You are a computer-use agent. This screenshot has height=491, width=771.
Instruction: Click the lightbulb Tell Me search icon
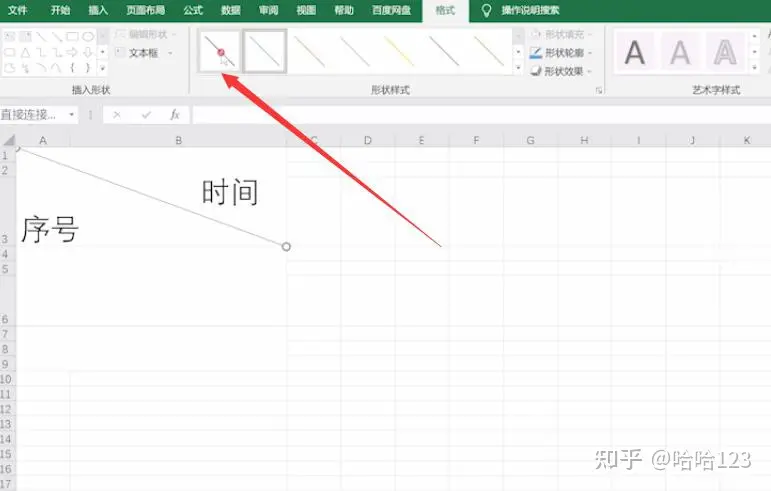[487, 10]
